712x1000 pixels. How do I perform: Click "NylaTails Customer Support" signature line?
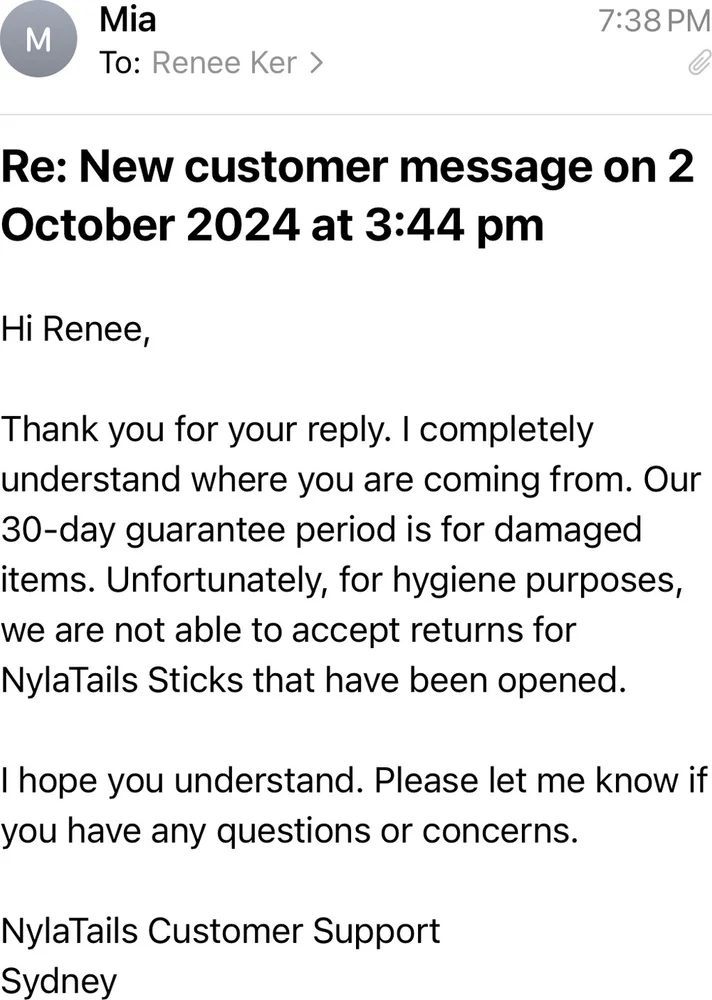click(221, 931)
